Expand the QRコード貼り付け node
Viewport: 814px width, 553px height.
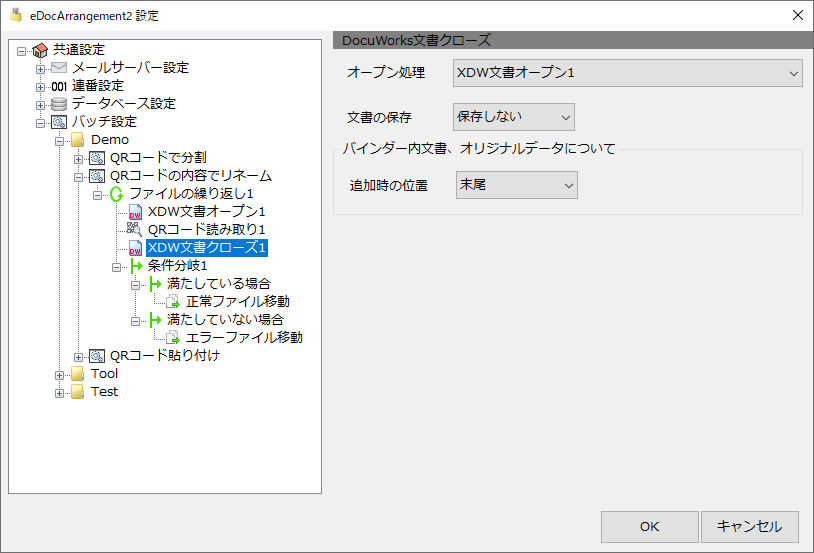coord(78,357)
